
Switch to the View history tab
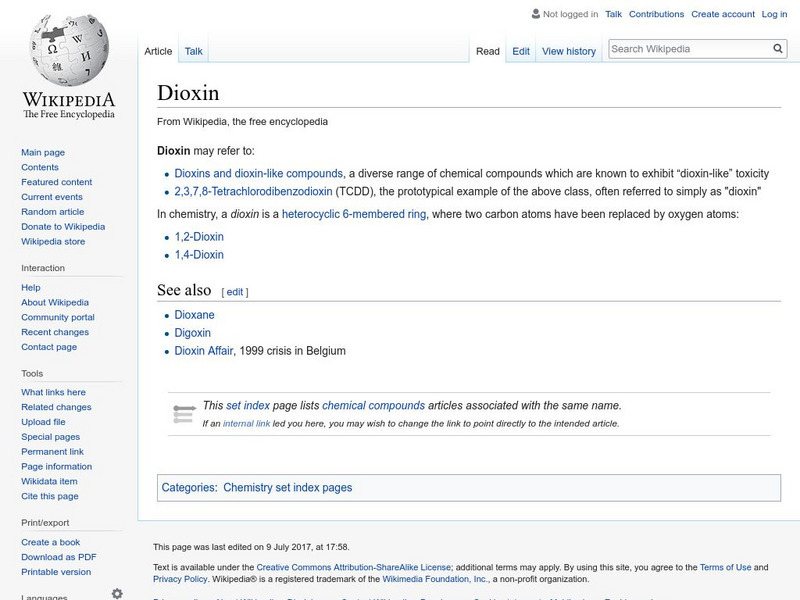tap(568, 51)
